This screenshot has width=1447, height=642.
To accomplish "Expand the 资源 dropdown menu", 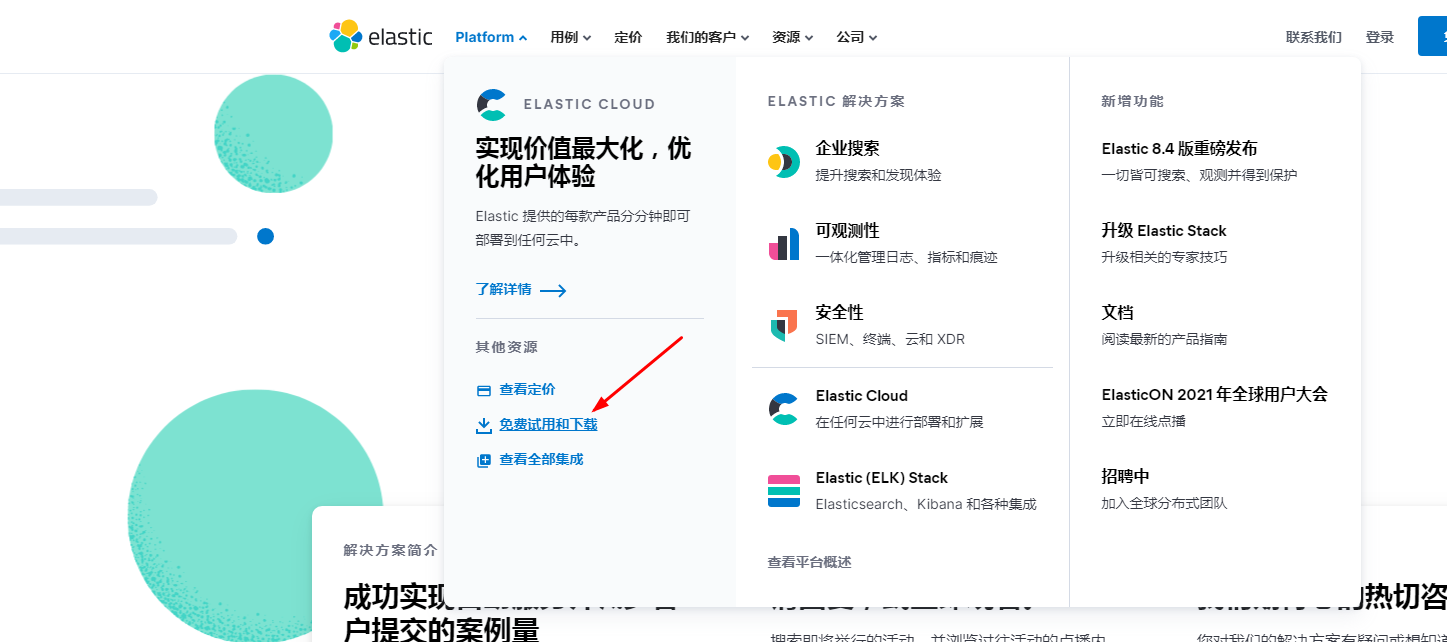I will click(792, 37).
